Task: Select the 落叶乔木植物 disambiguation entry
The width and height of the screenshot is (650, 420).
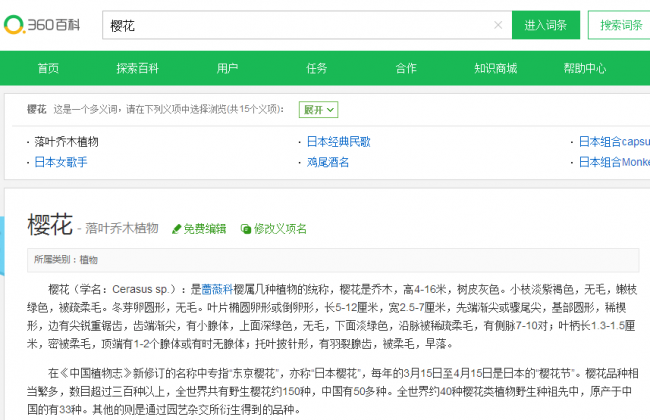Action: point(66,142)
